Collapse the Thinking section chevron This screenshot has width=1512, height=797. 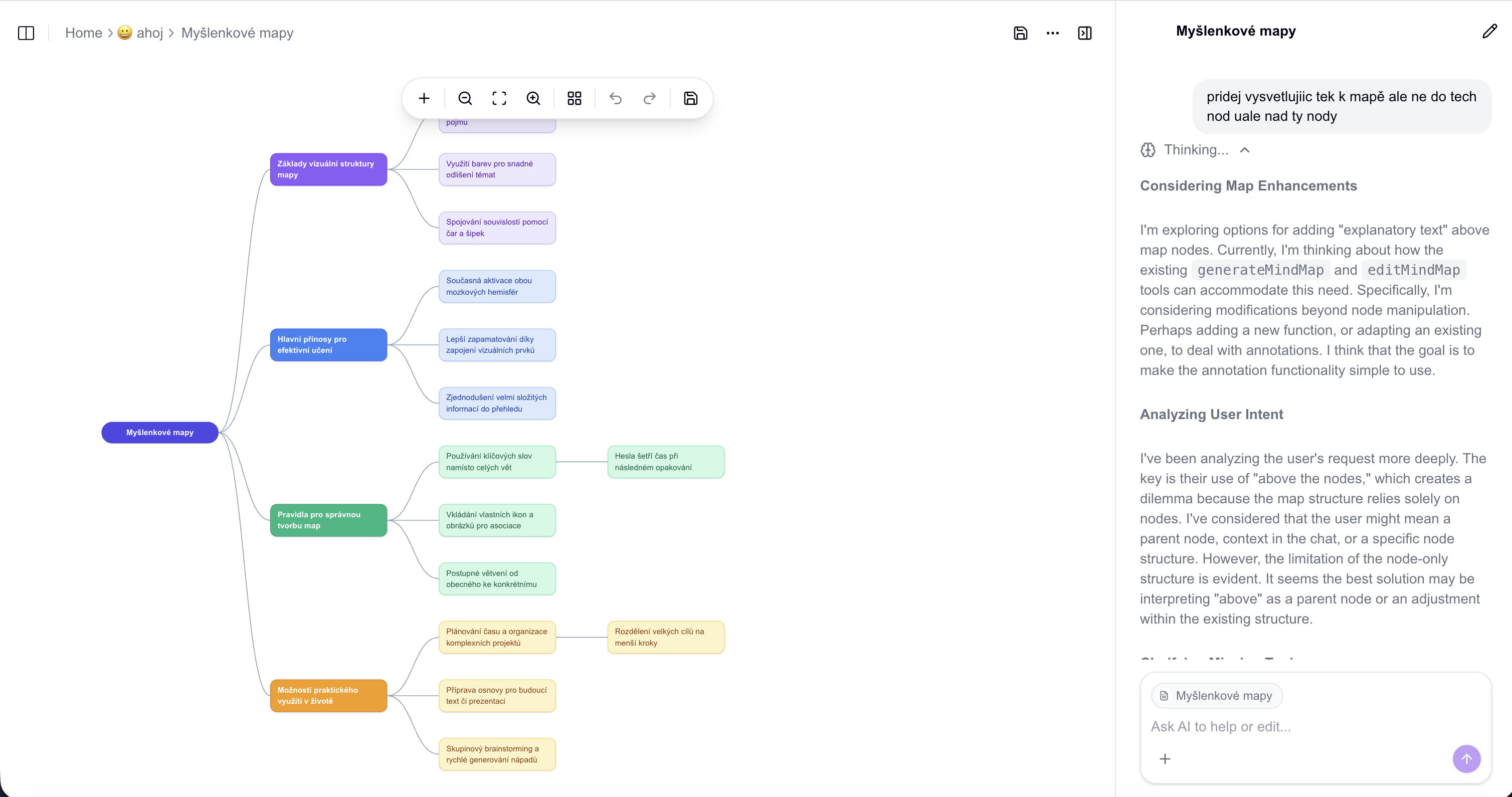1244,150
